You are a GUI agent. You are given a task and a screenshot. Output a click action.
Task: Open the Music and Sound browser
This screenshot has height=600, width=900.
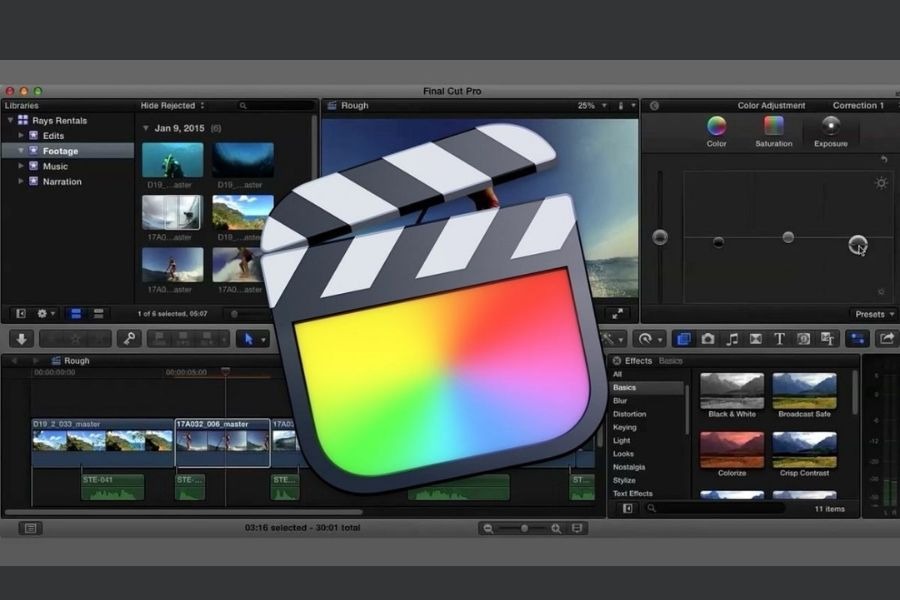coord(732,339)
